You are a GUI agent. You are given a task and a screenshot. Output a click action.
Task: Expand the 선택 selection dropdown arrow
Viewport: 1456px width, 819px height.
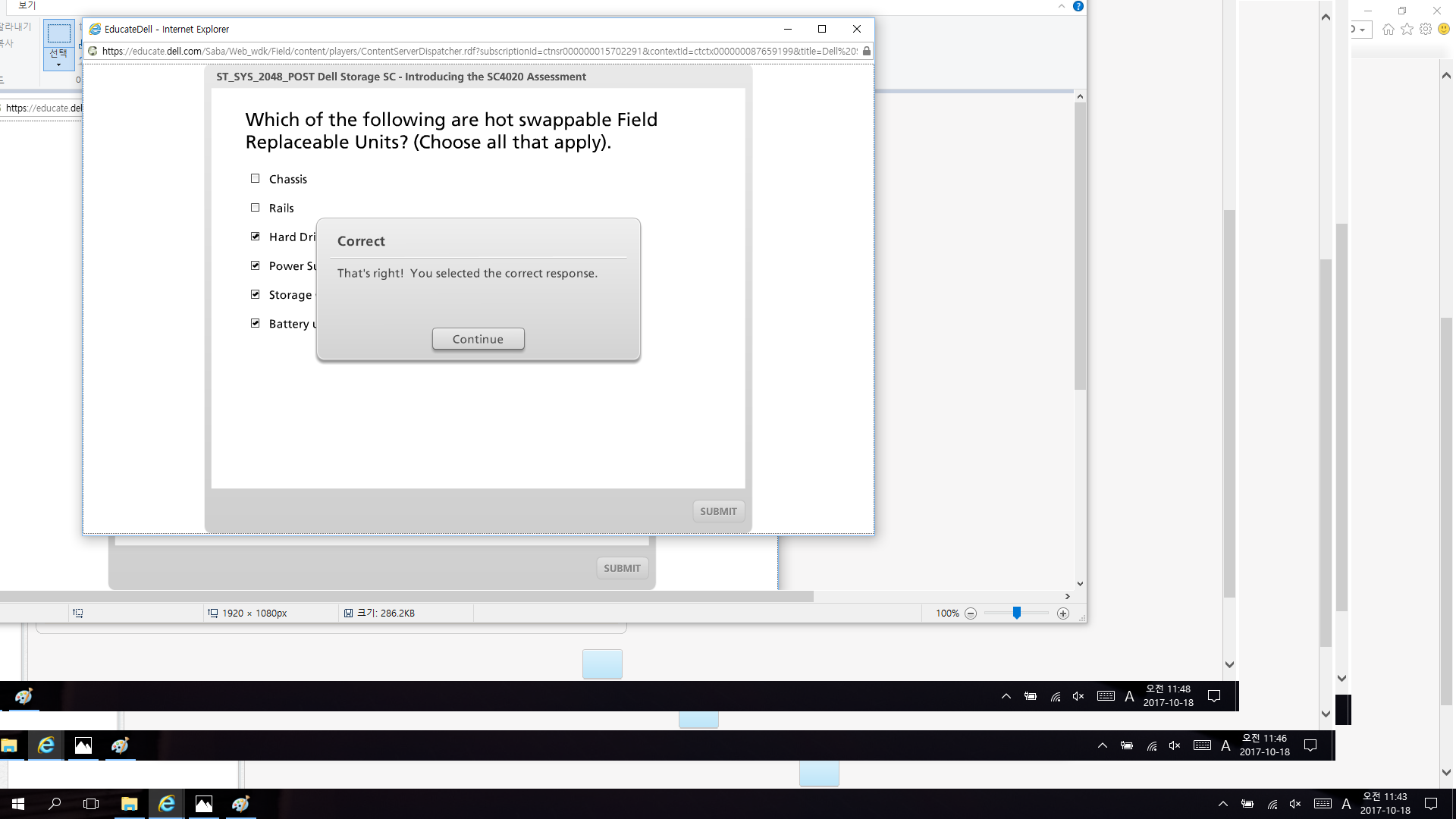(x=58, y=65)
